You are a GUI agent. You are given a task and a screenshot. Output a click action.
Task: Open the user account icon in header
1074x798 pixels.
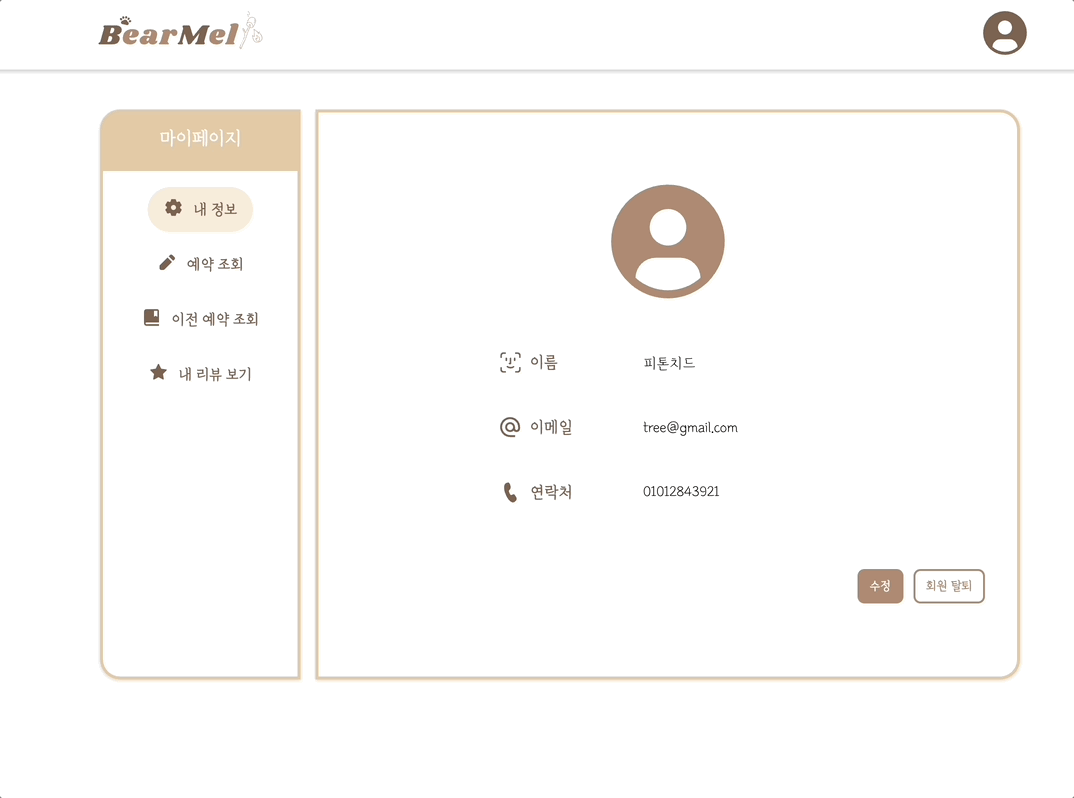pyautogui.click(x=1004, y=33)
